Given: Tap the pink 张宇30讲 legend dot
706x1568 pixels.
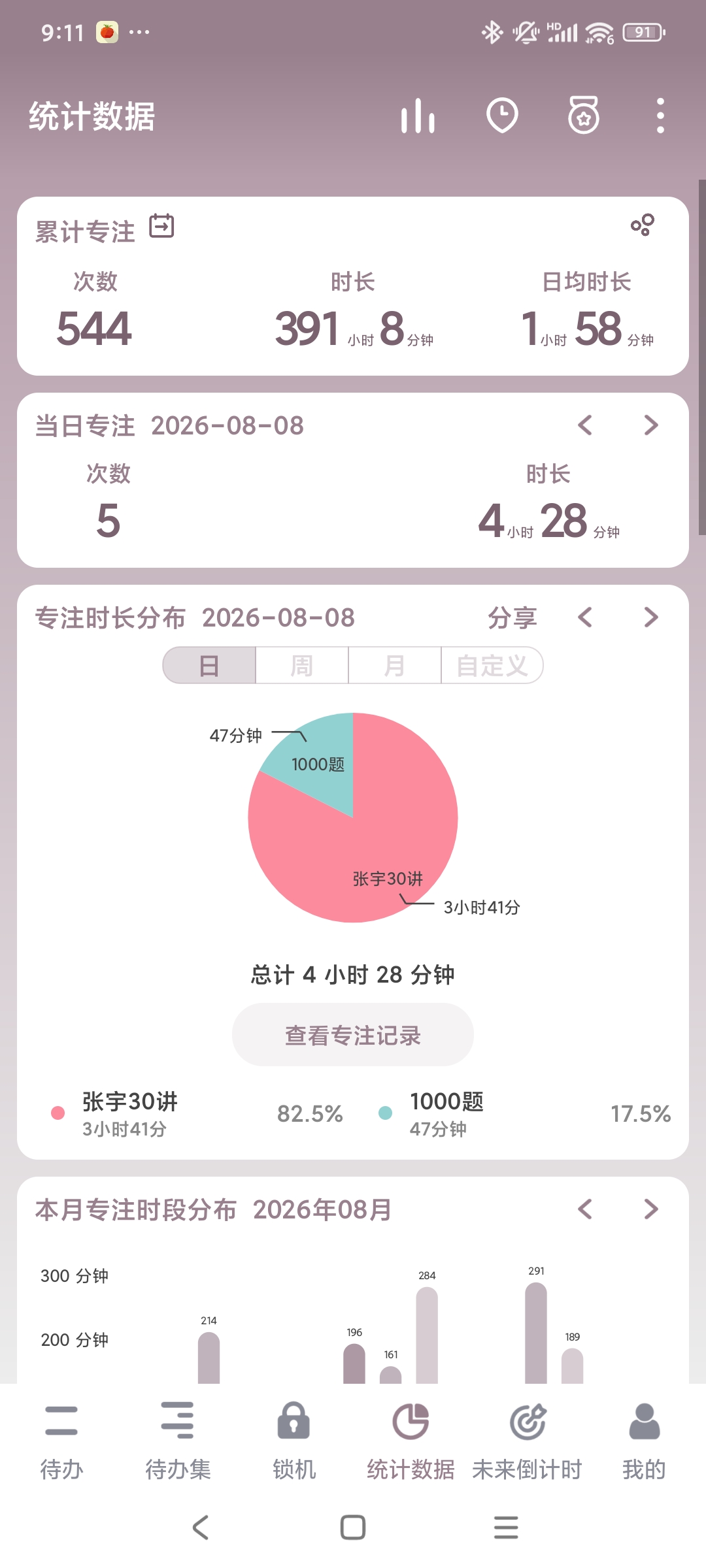Looking at the screenshot, I should tap(58, 1113).
